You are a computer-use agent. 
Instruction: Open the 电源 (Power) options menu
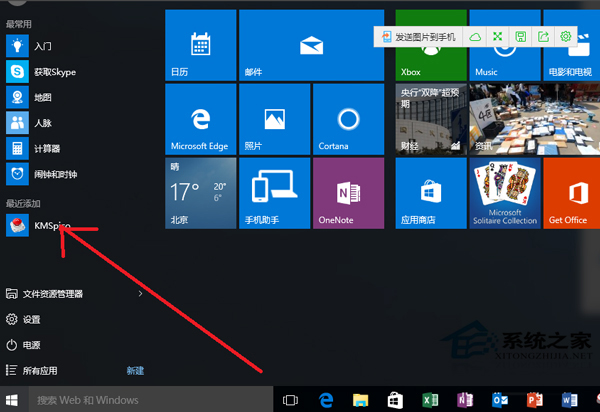click(30, 345)
